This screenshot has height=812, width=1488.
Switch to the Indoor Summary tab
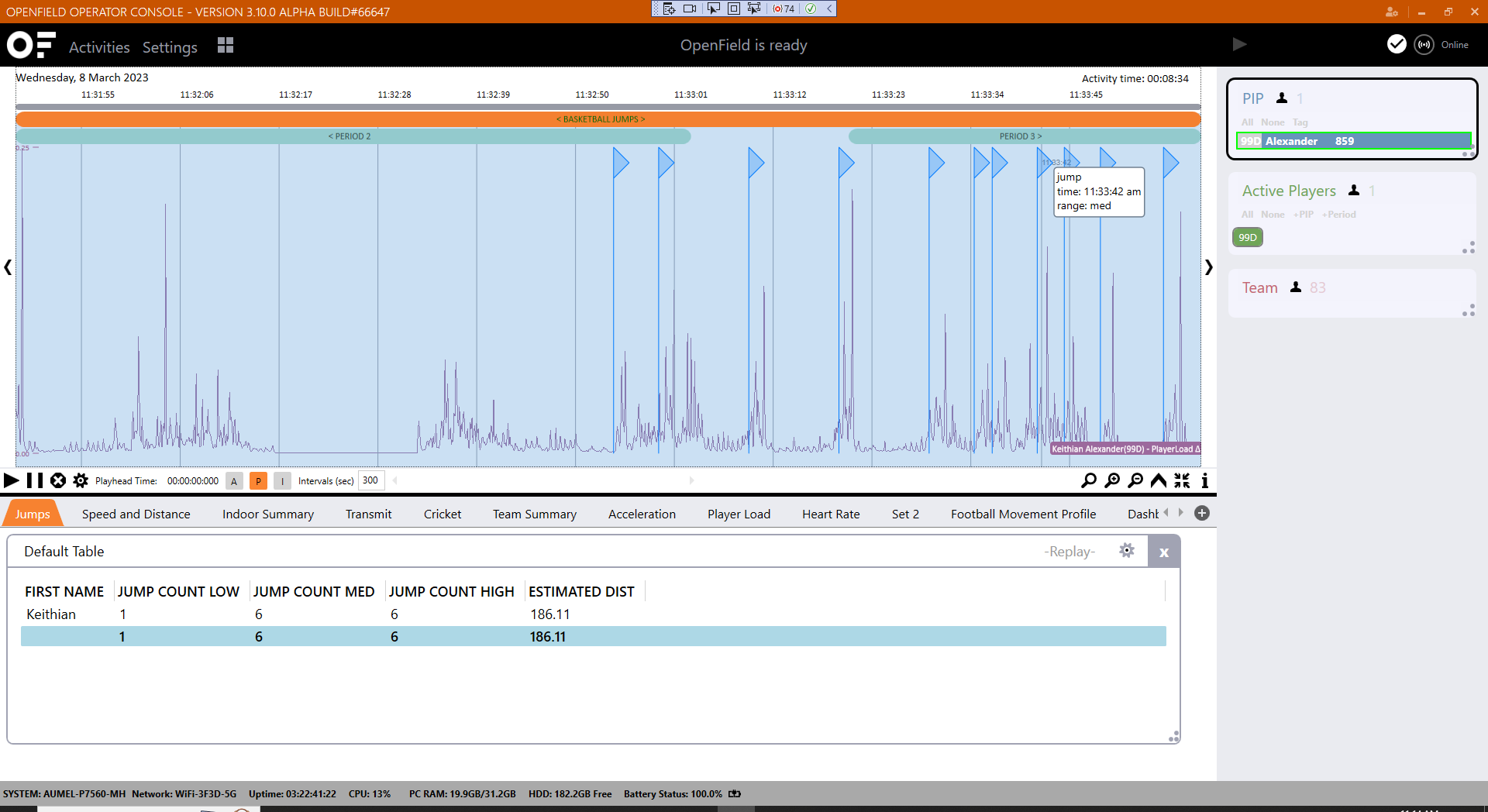pyautogui.click(x=268, y=514)
